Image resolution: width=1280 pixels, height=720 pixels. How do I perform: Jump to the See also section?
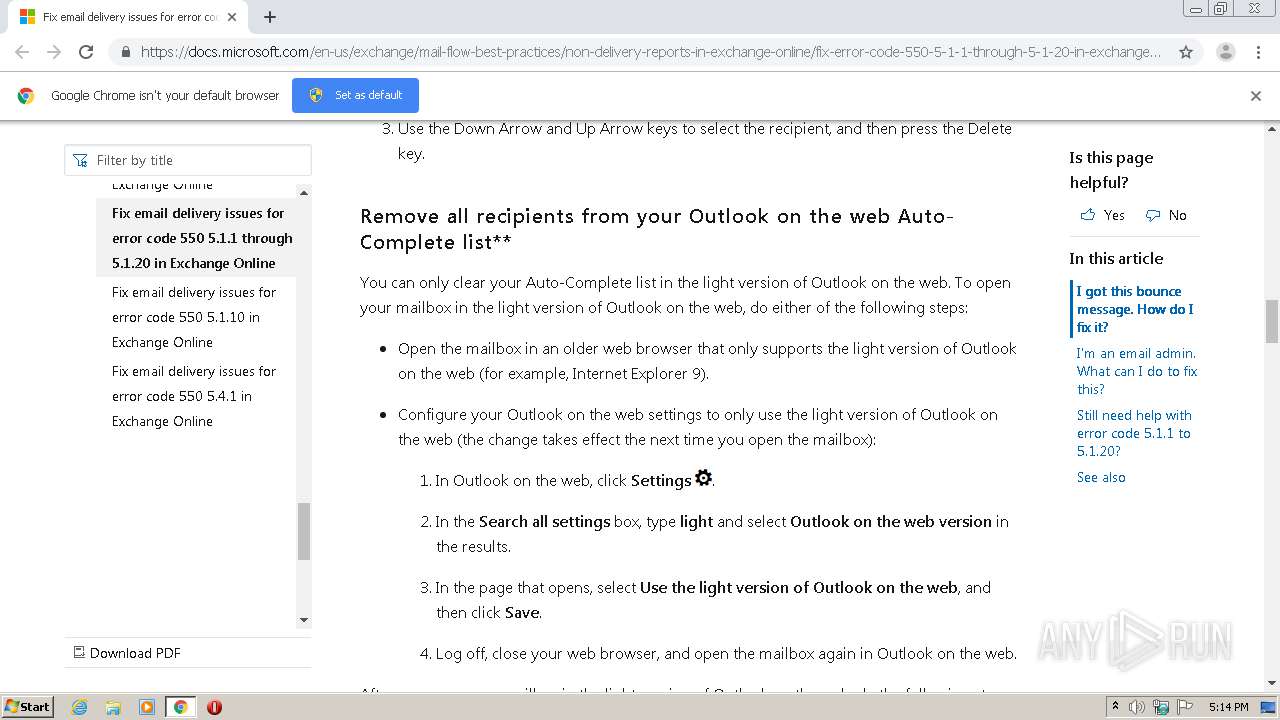coord(1101,477)
